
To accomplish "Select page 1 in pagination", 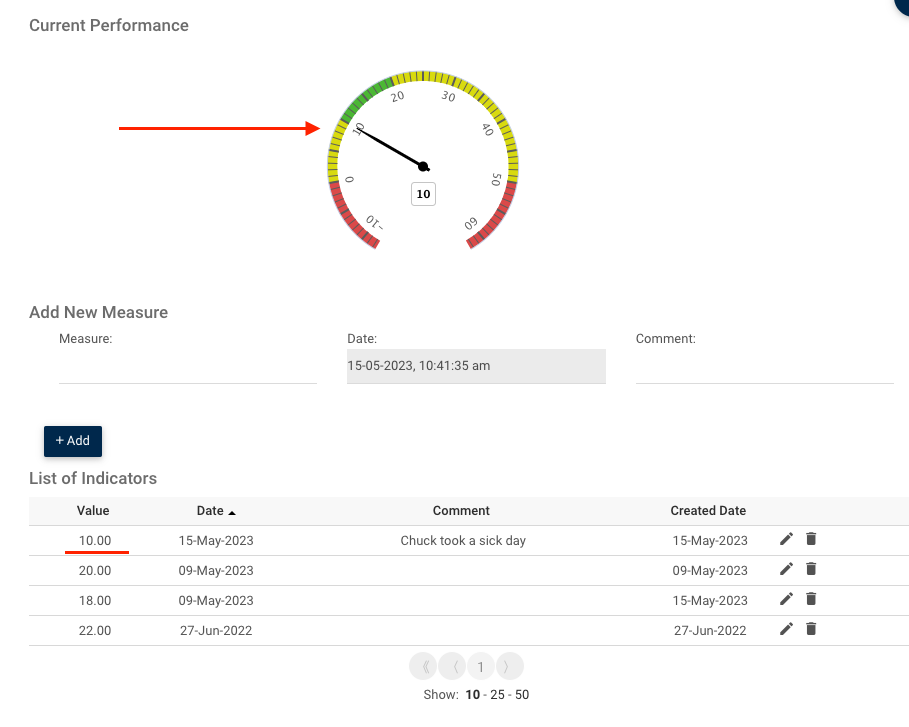I will 480,667.
